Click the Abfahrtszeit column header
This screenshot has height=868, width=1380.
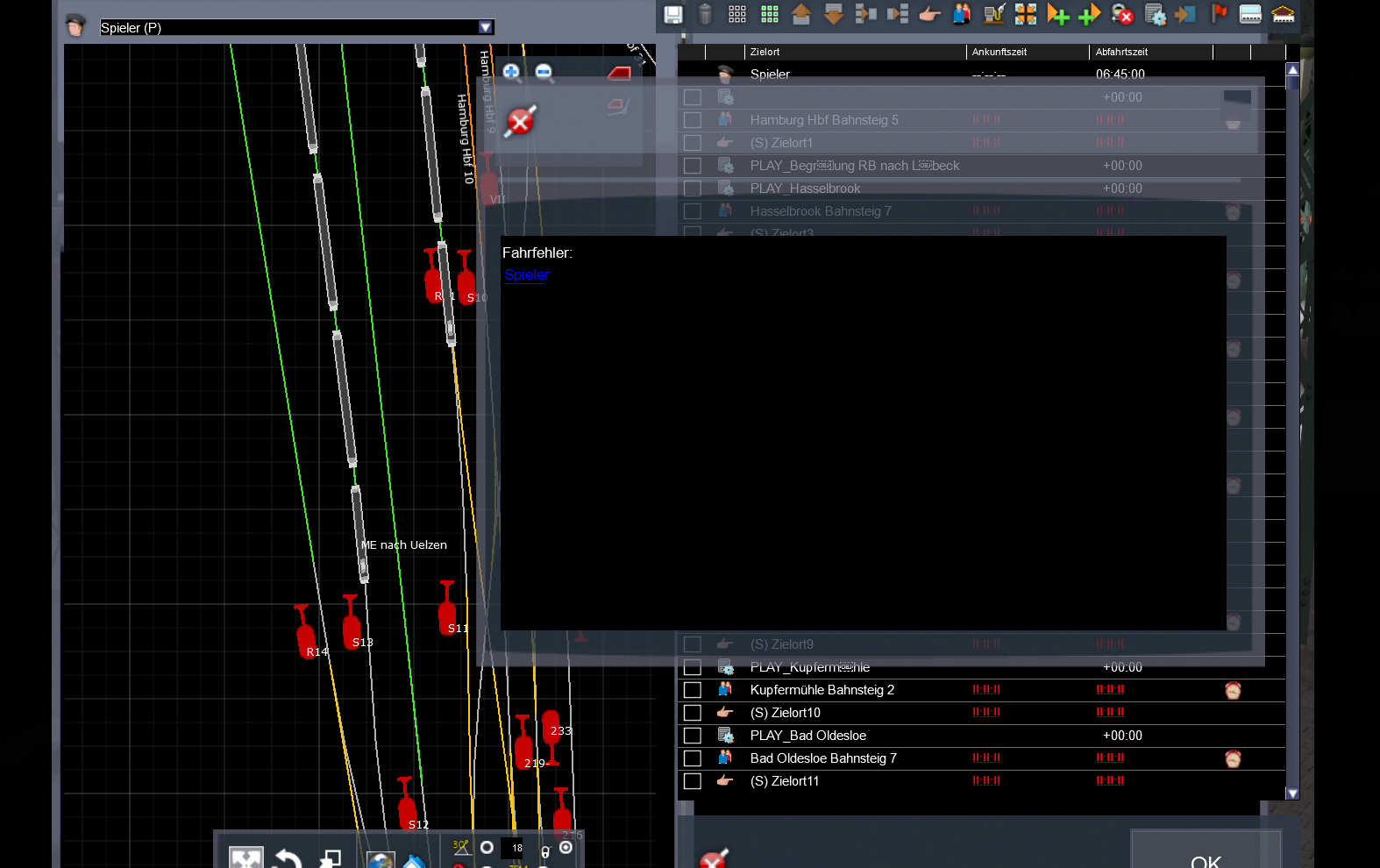coord(1121,52)
